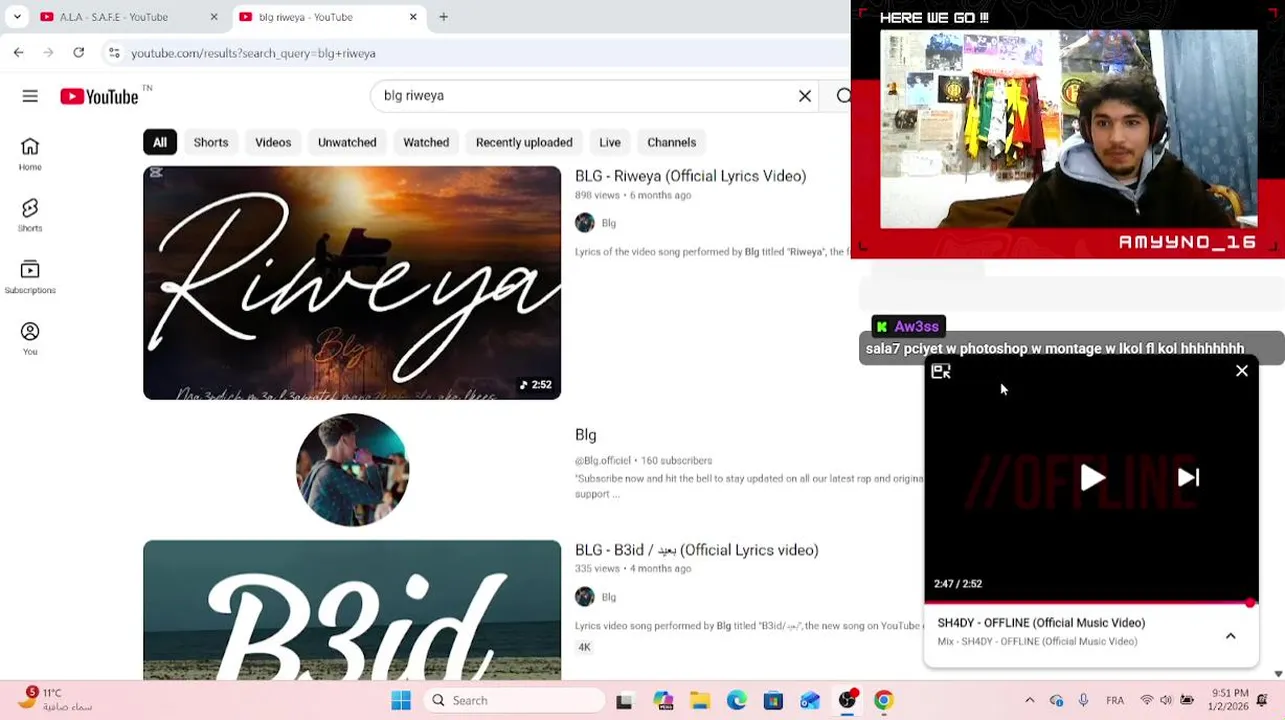Screen dimensions: 1285x720
Task: Open Blg channel name under B3id result
Action: point(608,597)
